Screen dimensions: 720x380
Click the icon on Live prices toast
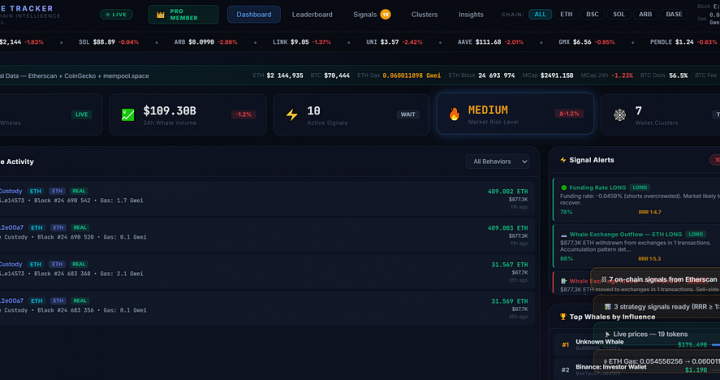[x=608, y=335]
